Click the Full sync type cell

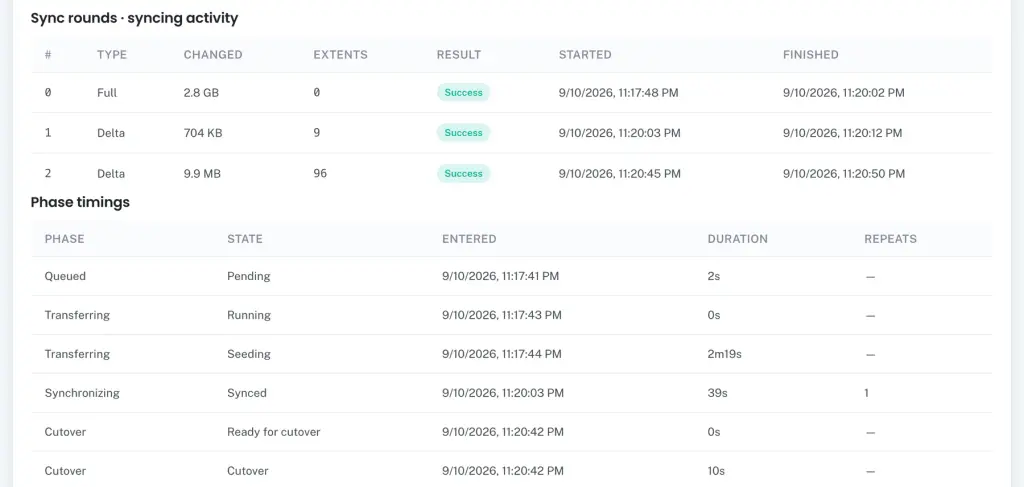107,93
